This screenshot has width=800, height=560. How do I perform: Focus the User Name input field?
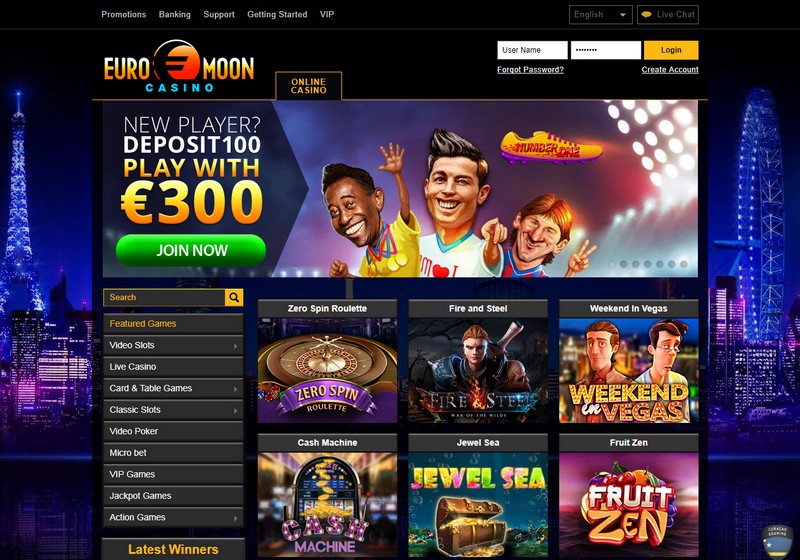point(532,50)
